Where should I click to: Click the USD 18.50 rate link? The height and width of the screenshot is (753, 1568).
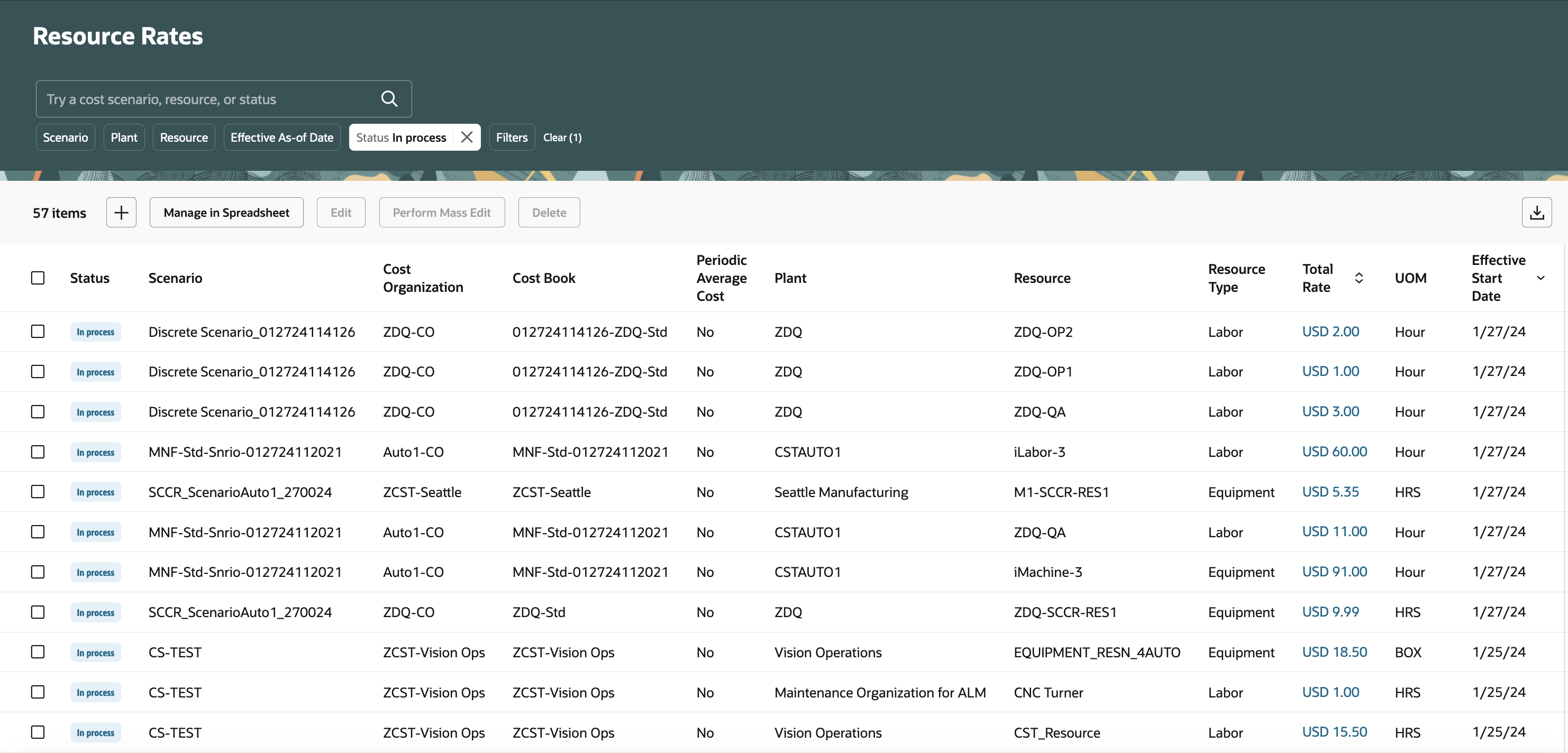1334,651
